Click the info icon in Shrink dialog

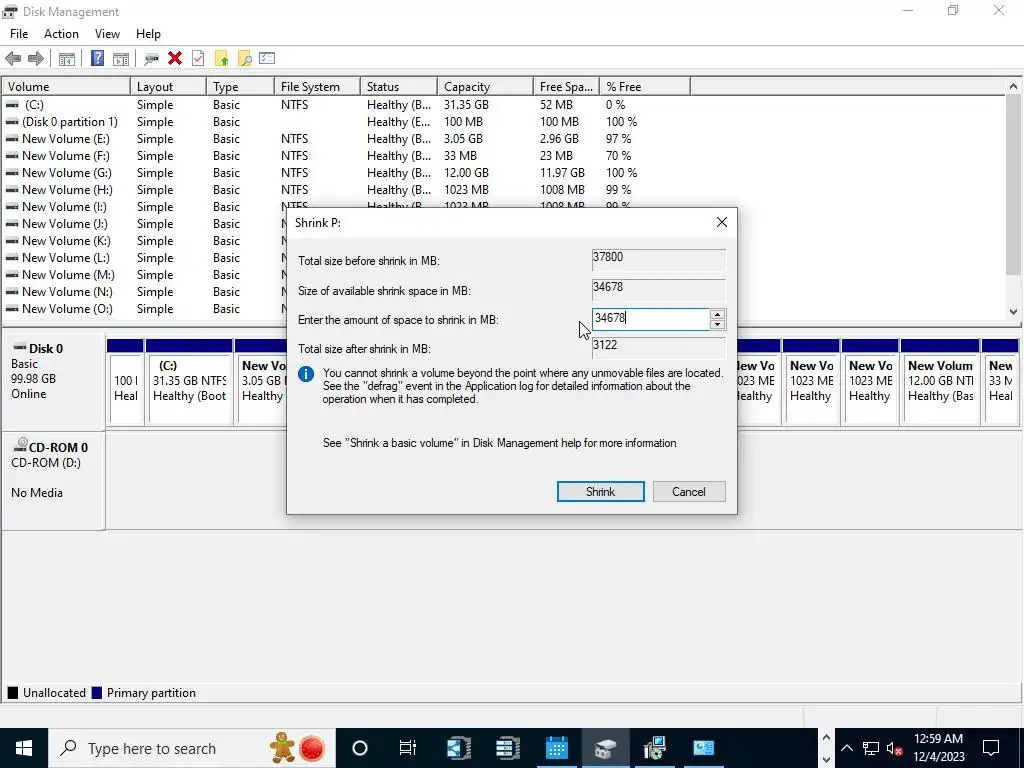306,374
